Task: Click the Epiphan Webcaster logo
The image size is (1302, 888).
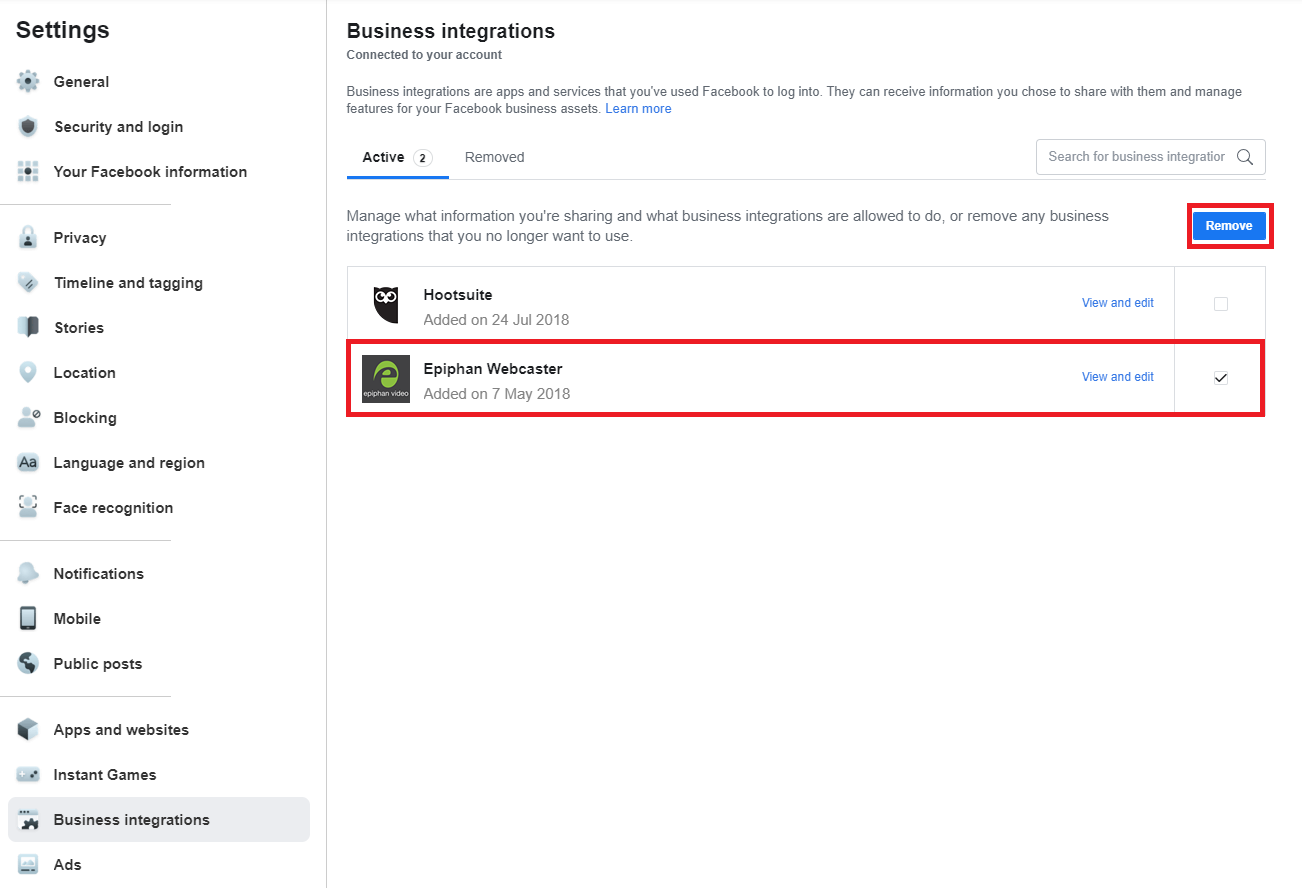Action: point(386,379)
